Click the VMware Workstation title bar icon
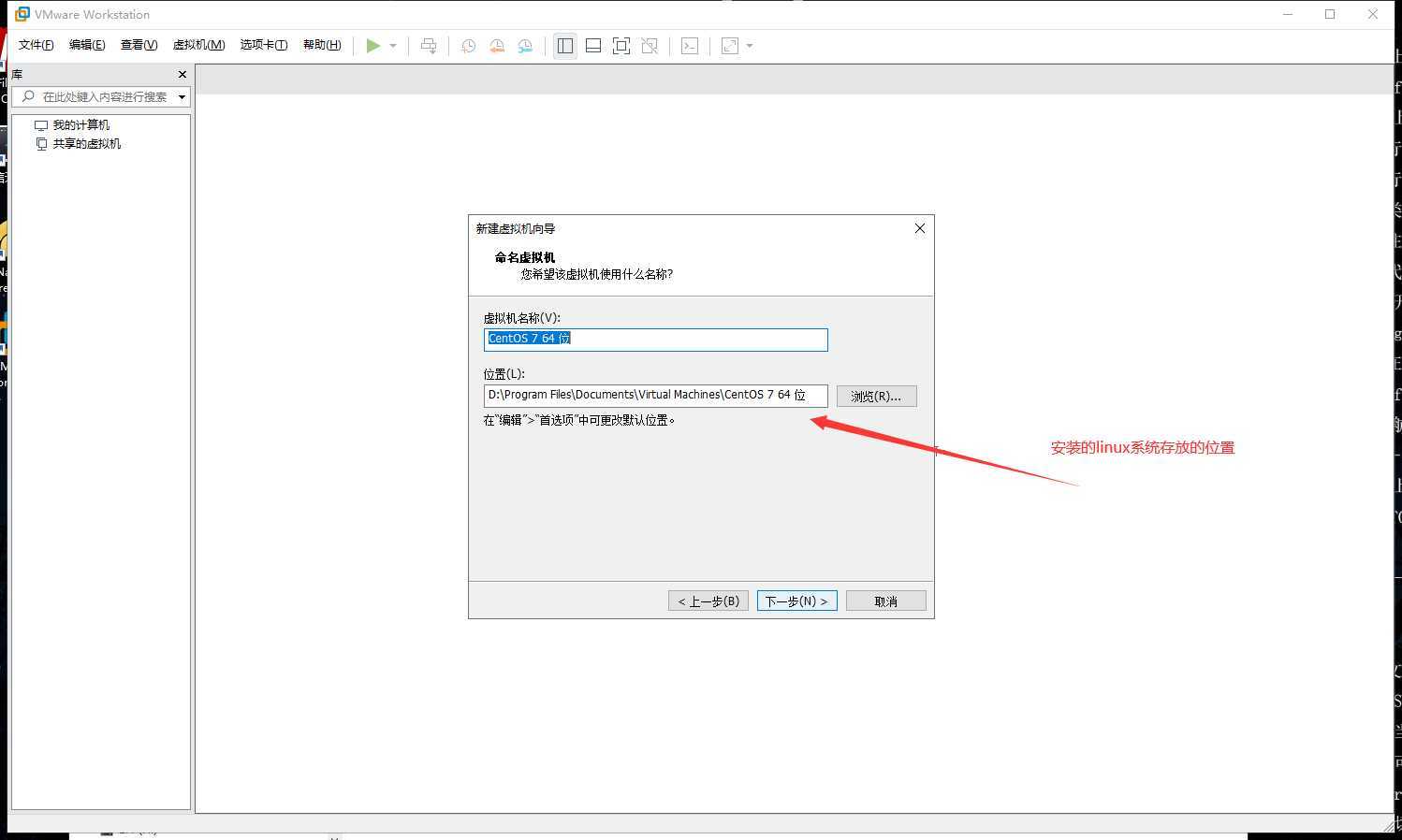 (x=22, y=14)
